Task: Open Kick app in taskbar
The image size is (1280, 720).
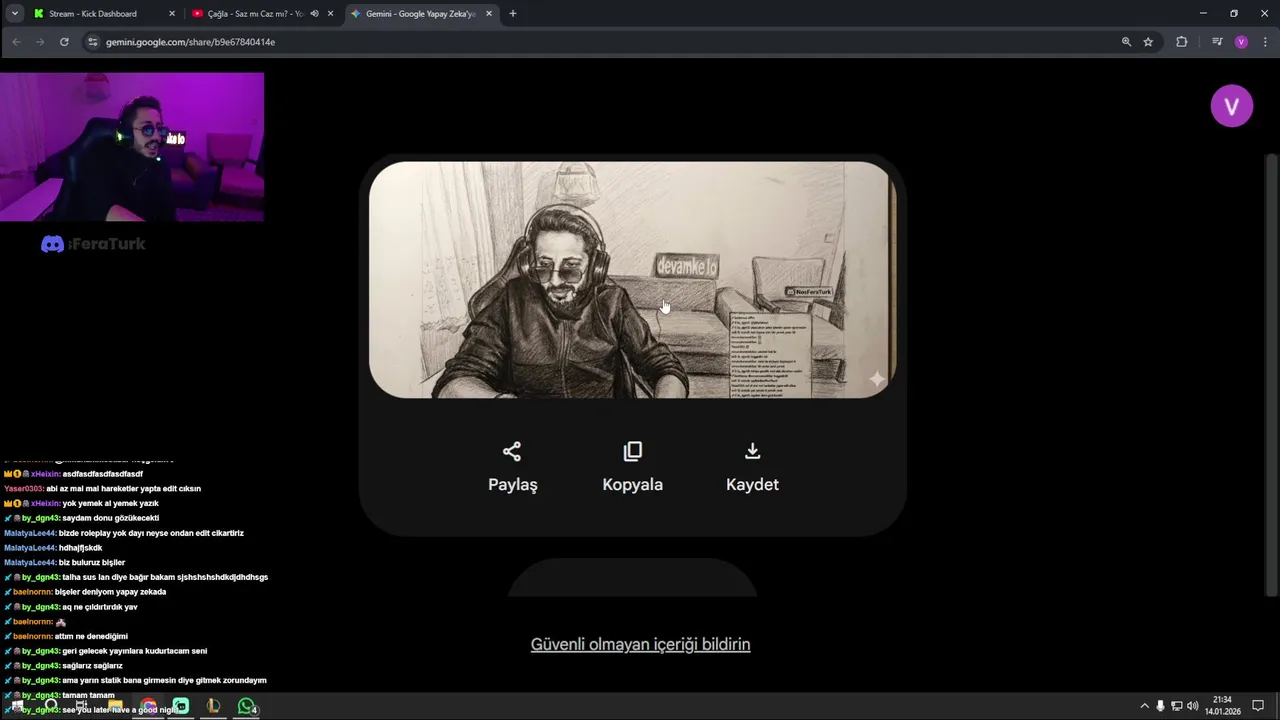Action: pos(181,706)
